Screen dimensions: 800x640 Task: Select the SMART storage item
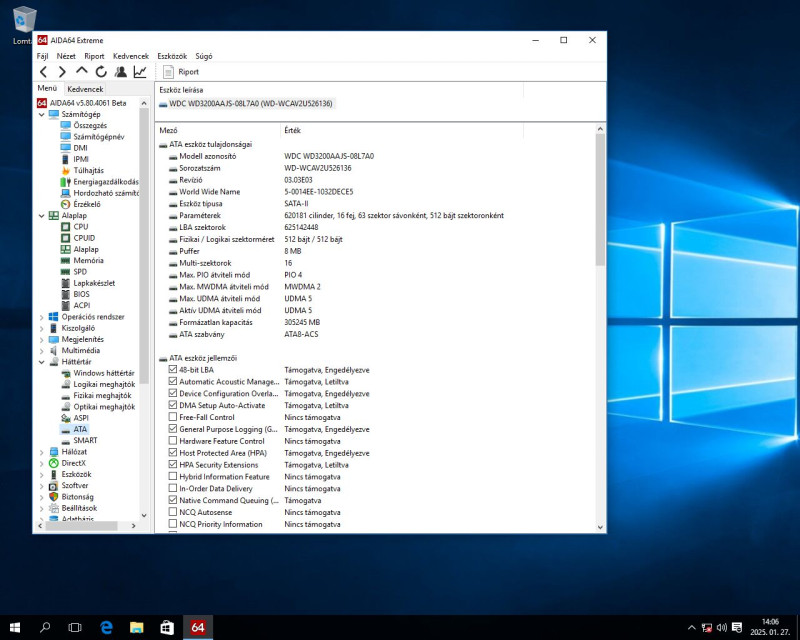click(x=85, y=440)
